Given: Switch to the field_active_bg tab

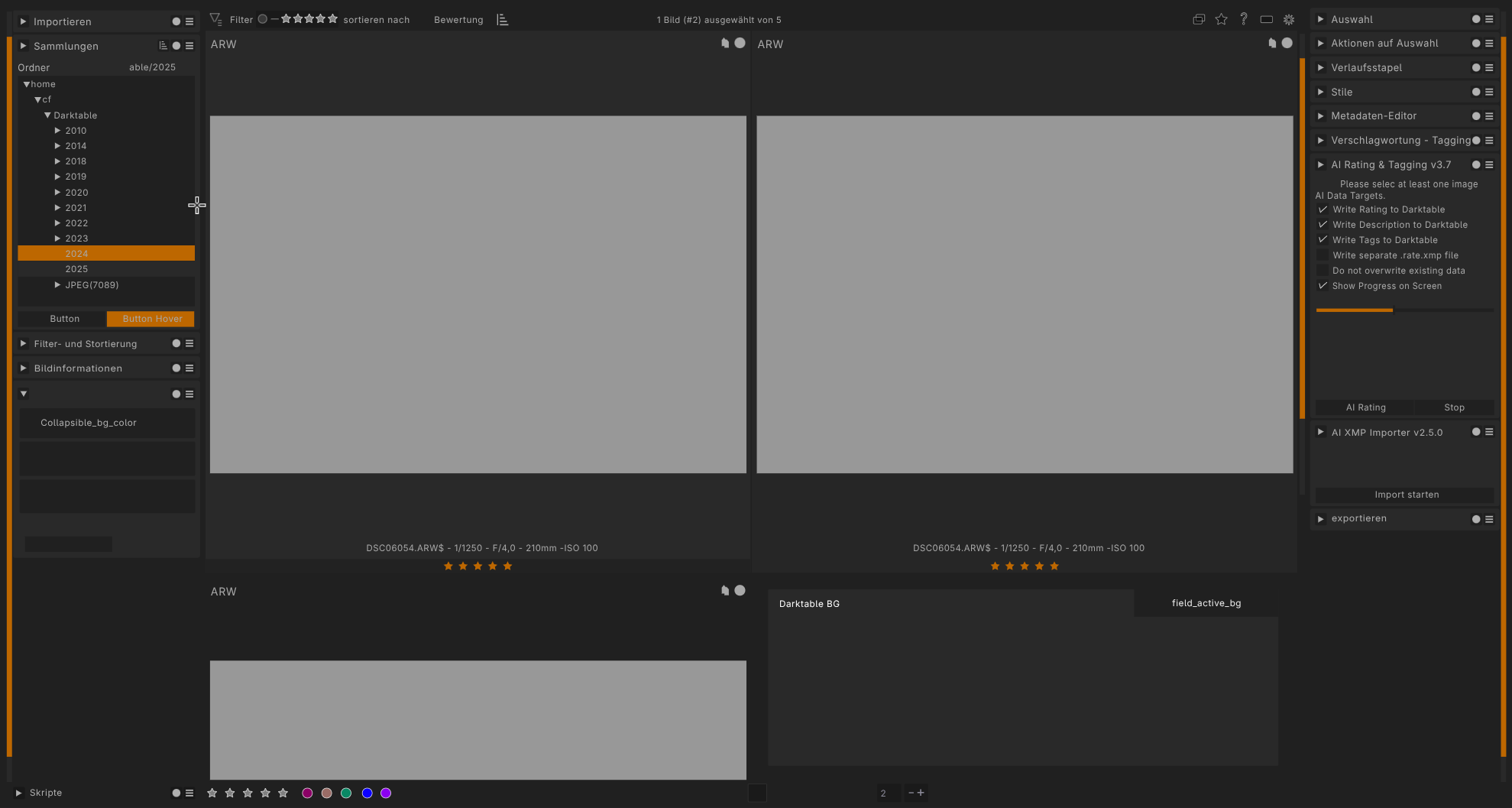Looking at the screenshot, I should tap(1206, 603).
